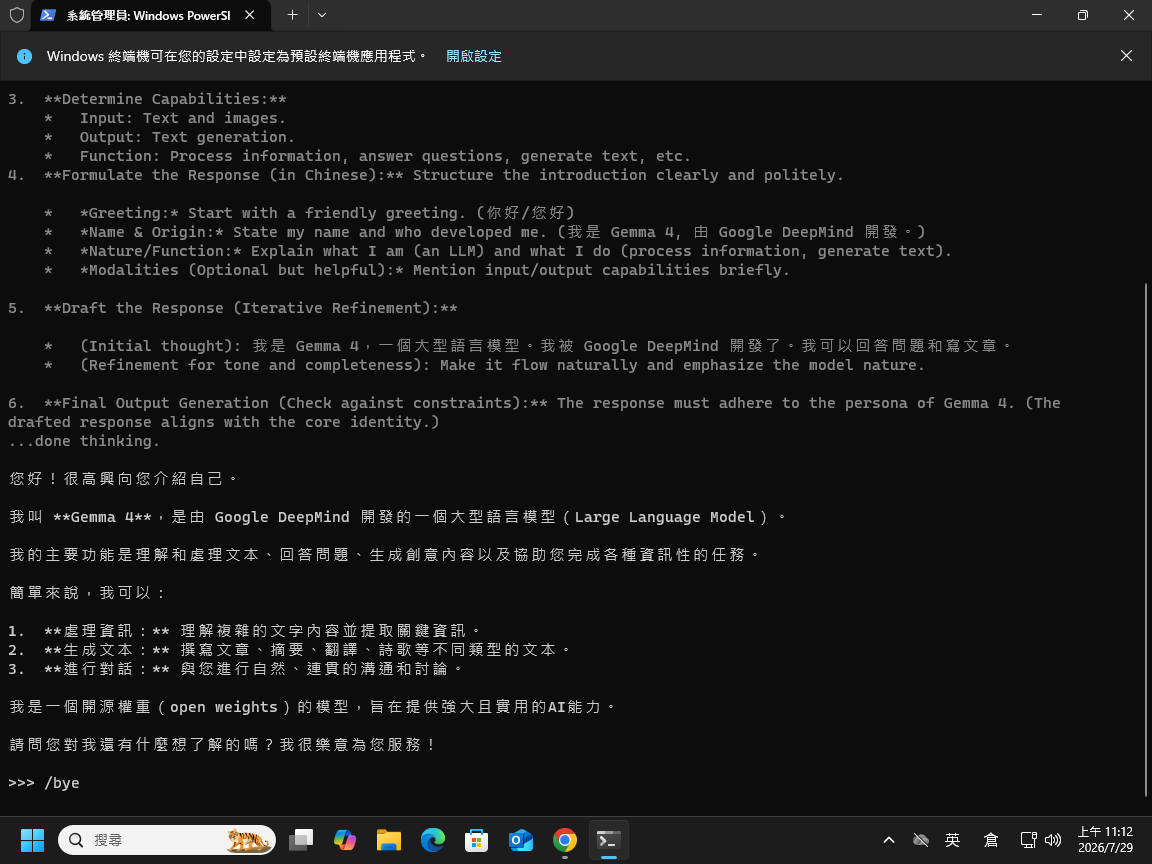
Task: Select the Windows PowerShell administrator tab
Action: click(151, 15)
